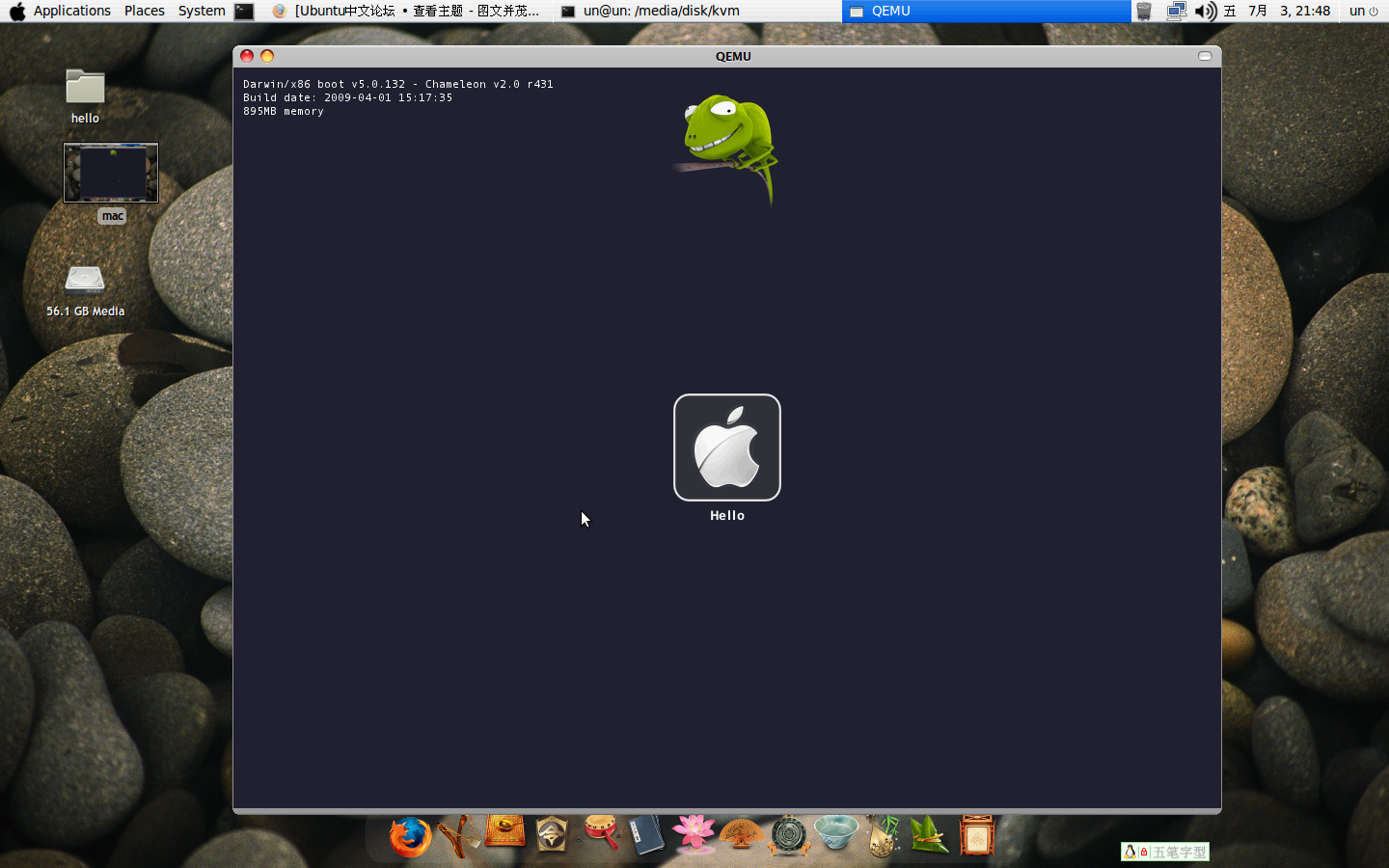Screen dimensions: 1389x868
Task: Open the hello folder on the desktop
Action: 85,96
